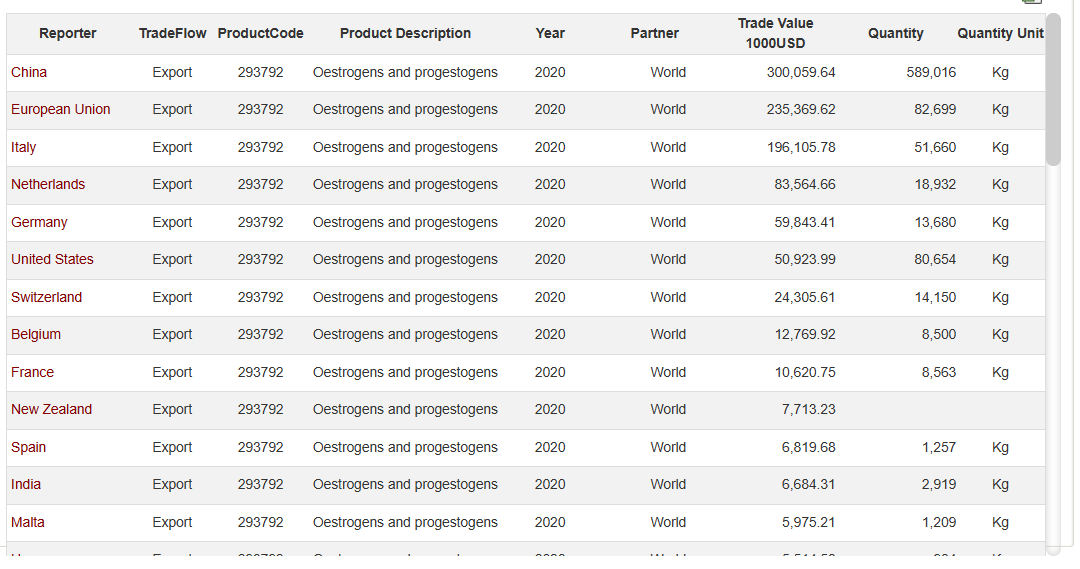Select year 2020 in Germany row
This screenshot has width=1080, height=569.
(x=550, y=223)
